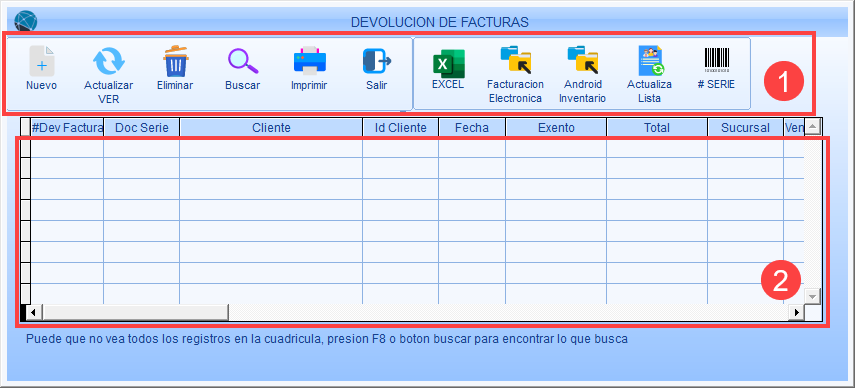The width and height of the screenshot is (855, 388).
Task: Click the Nuevo document icon
Action: point(41,60)
